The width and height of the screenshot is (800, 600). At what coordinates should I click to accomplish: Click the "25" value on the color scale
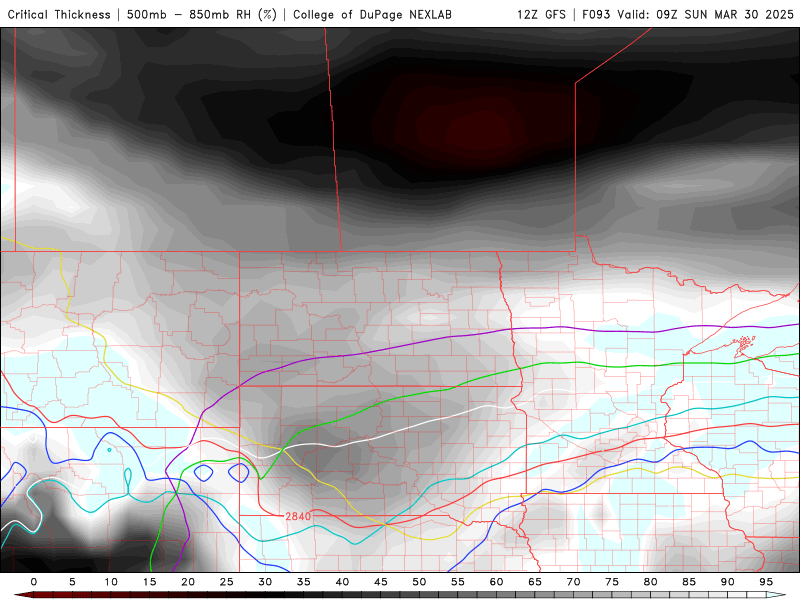(227, 582)
